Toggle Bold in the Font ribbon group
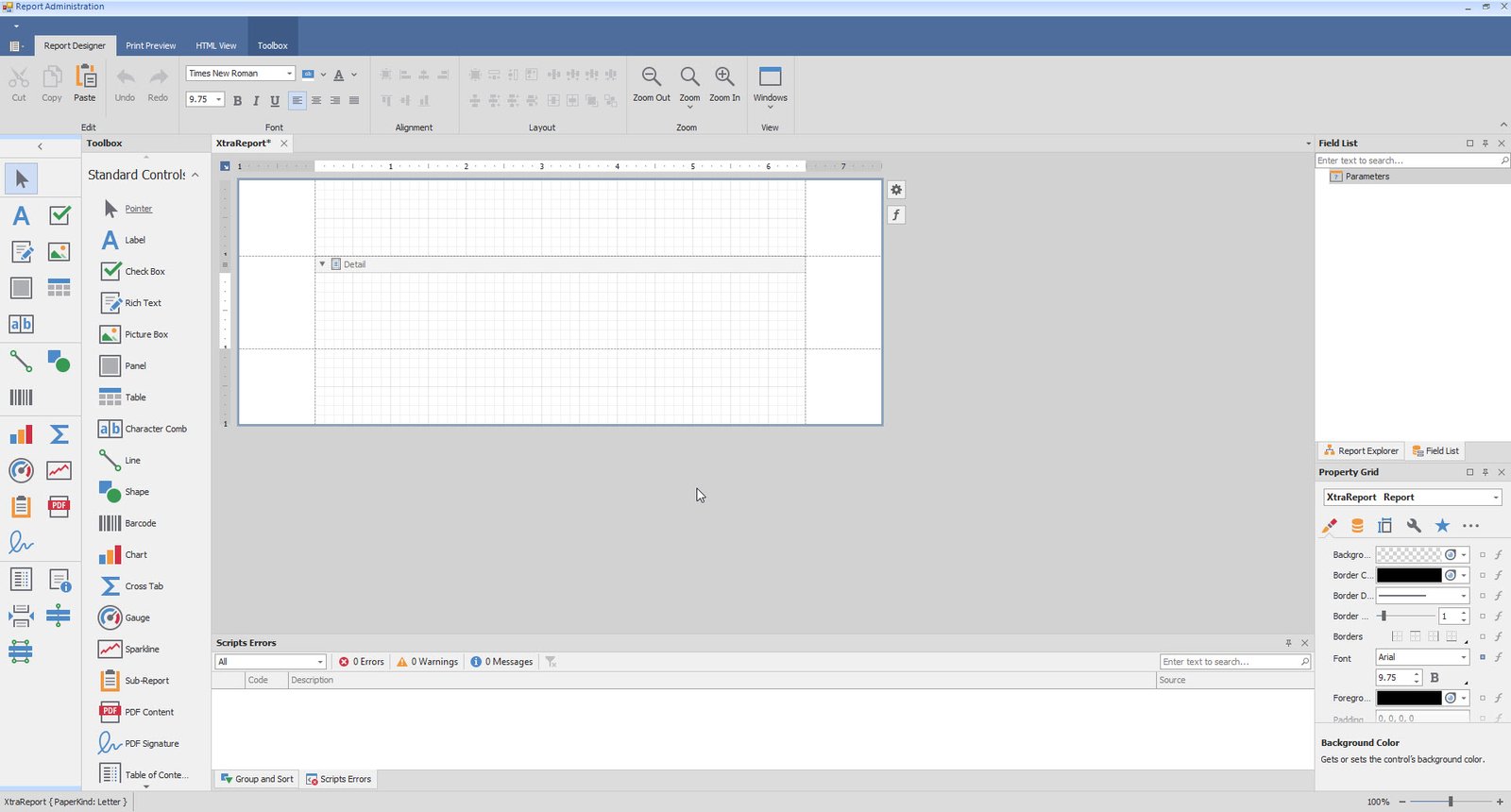1511x812 pixels. tap(237, 100)
